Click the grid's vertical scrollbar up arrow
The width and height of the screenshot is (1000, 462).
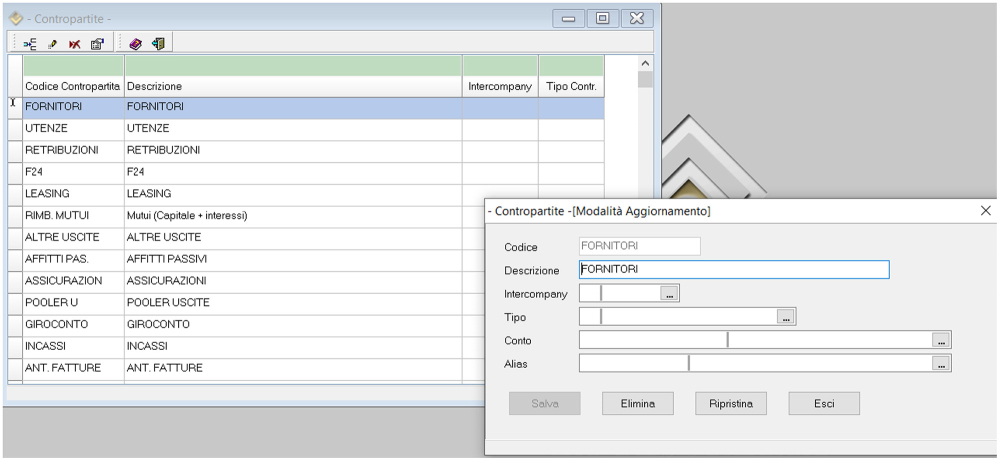(x=645, y=63)
